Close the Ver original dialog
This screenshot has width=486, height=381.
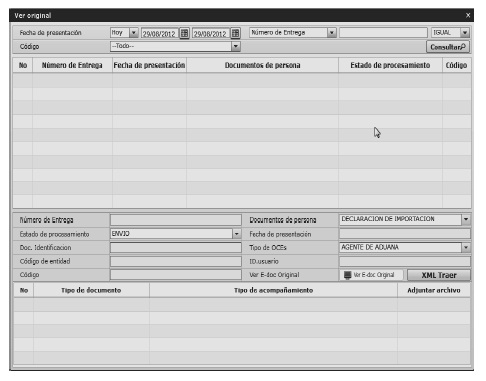[468, 15]
